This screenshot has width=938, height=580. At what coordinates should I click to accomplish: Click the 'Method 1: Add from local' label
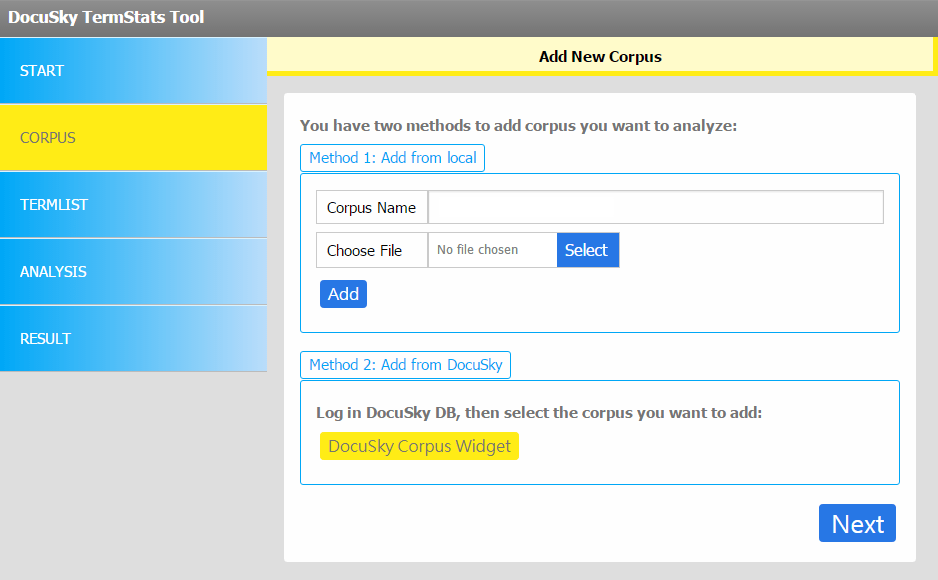392,158
